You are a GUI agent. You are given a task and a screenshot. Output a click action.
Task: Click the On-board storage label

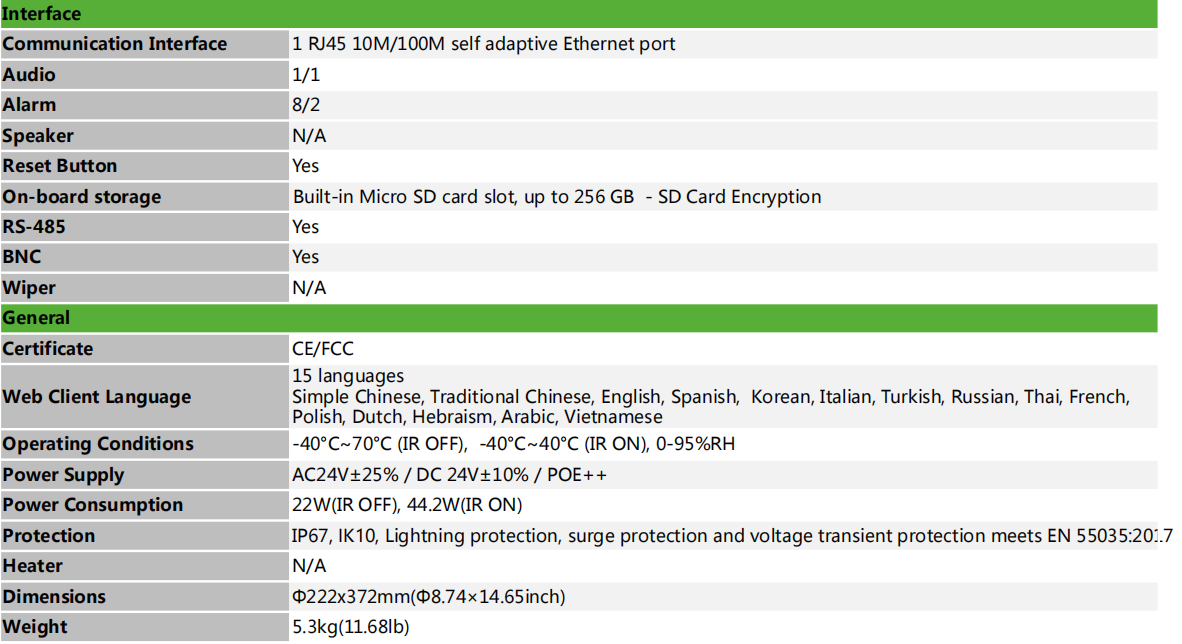(81, 197)
